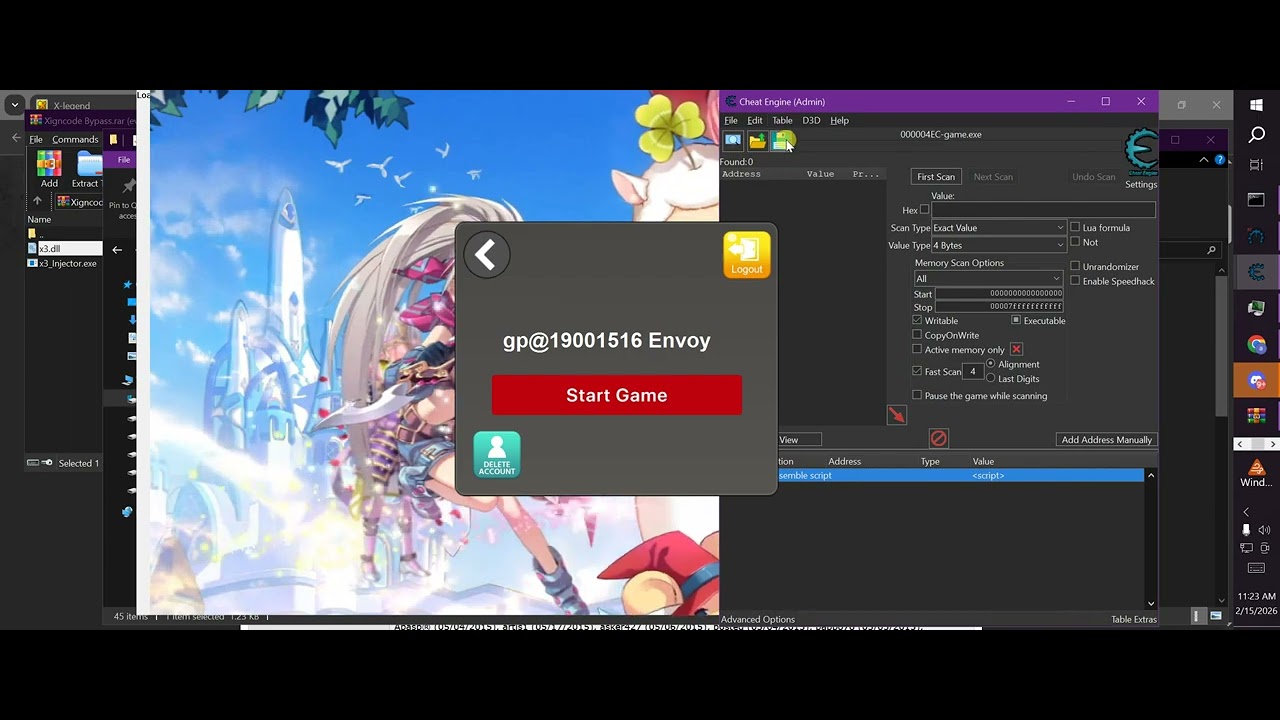Open Cheat Engine's D3D menu
This screenshot has height=720, width=1280.
coord(811,120)
